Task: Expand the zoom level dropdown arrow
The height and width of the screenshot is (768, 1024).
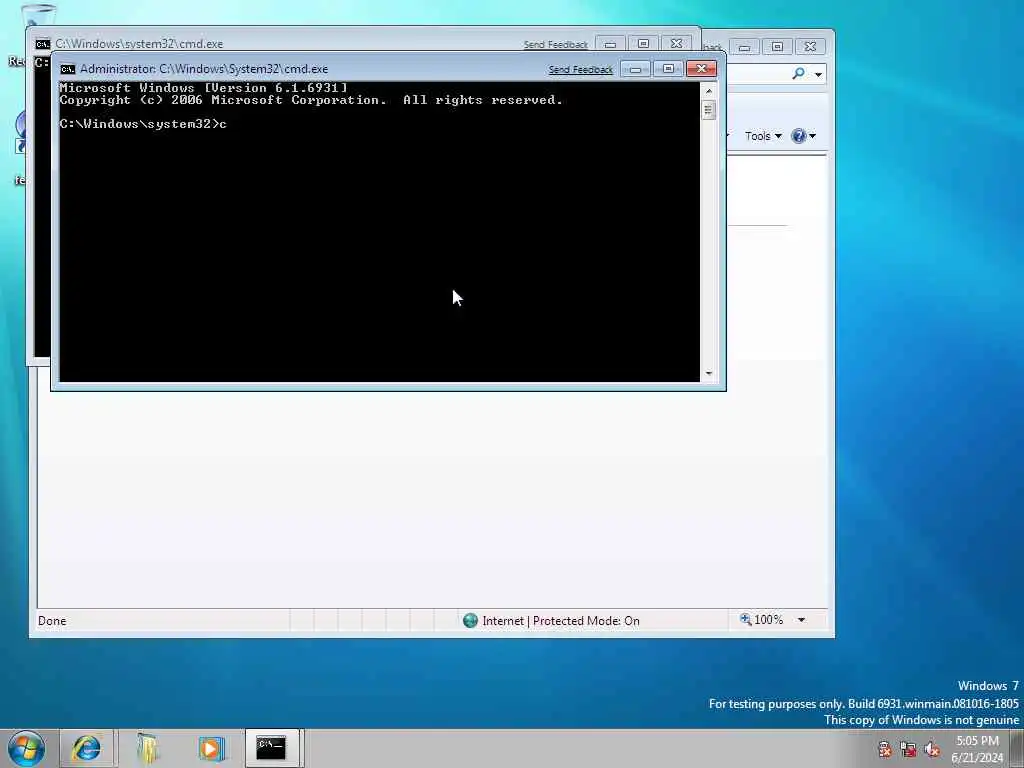Action: [x=801, y=620]
